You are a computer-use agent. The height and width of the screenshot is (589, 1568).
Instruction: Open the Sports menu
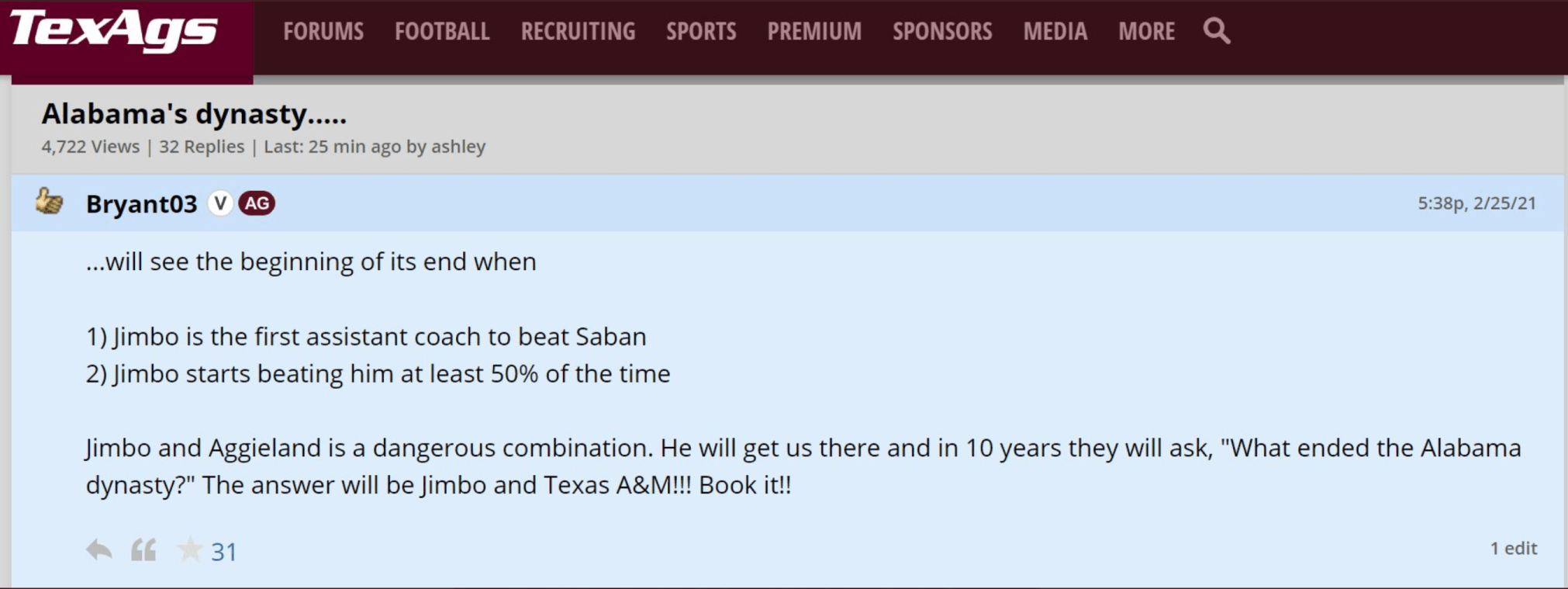click(701, 31)
